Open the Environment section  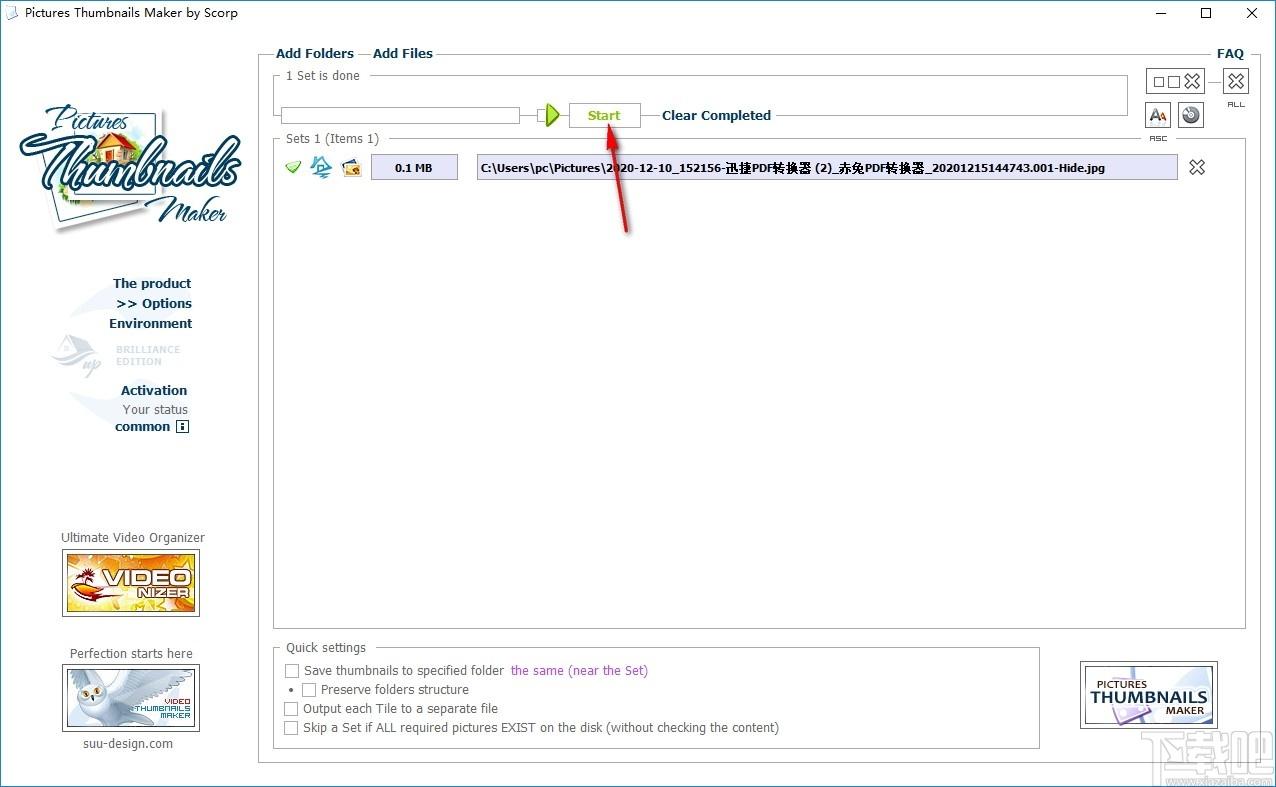(151, 323)
